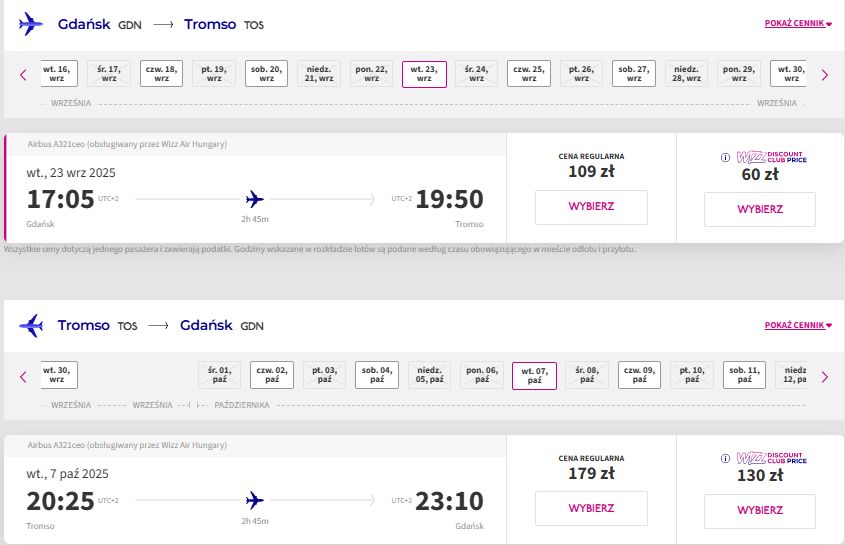845x545 pixels.
Task: Choose regular price 179 zł WYBIERZ button
Action: pos(591,508)
